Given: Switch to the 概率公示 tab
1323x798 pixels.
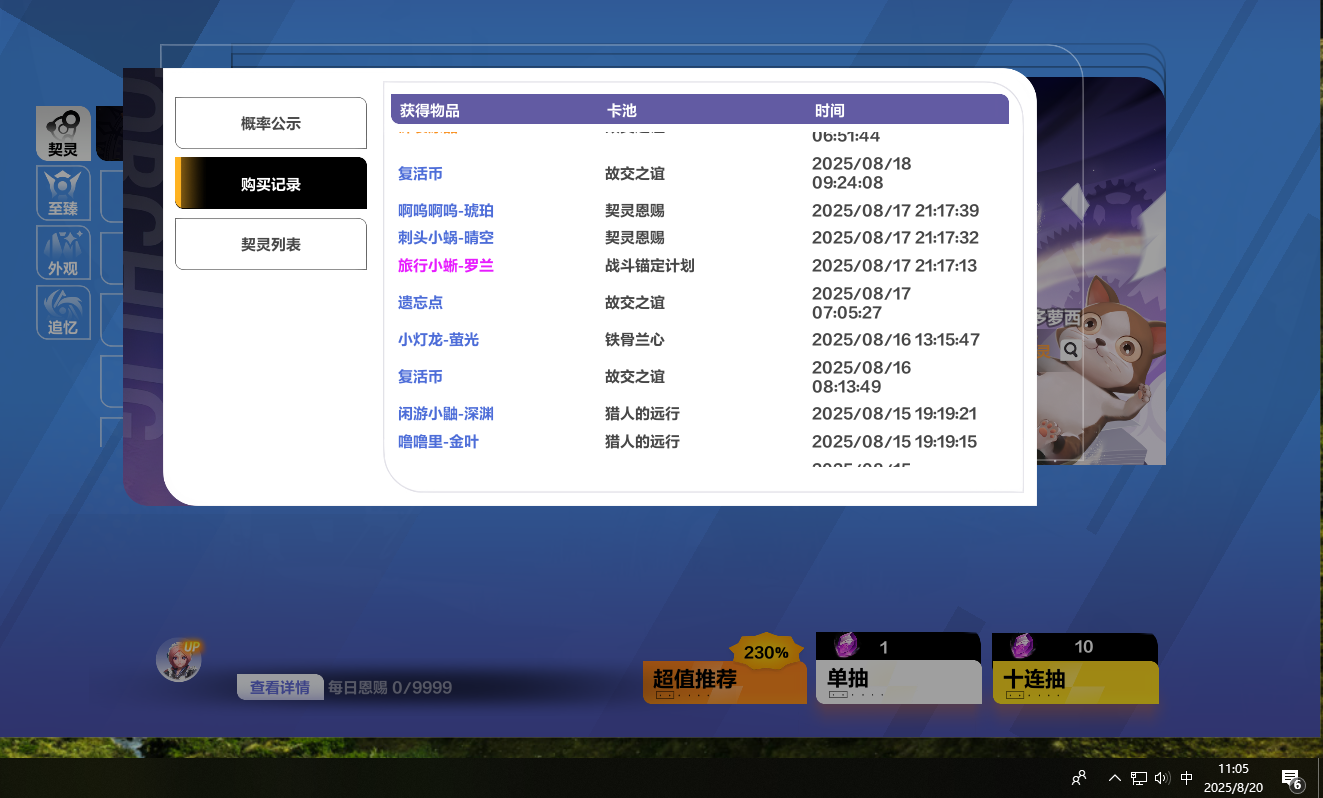Looking at the screenshot, I should point(271,123).
